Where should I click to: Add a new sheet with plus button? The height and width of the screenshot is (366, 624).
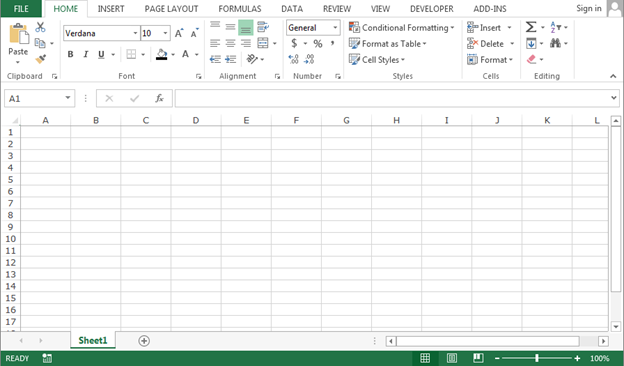point(144,341)
